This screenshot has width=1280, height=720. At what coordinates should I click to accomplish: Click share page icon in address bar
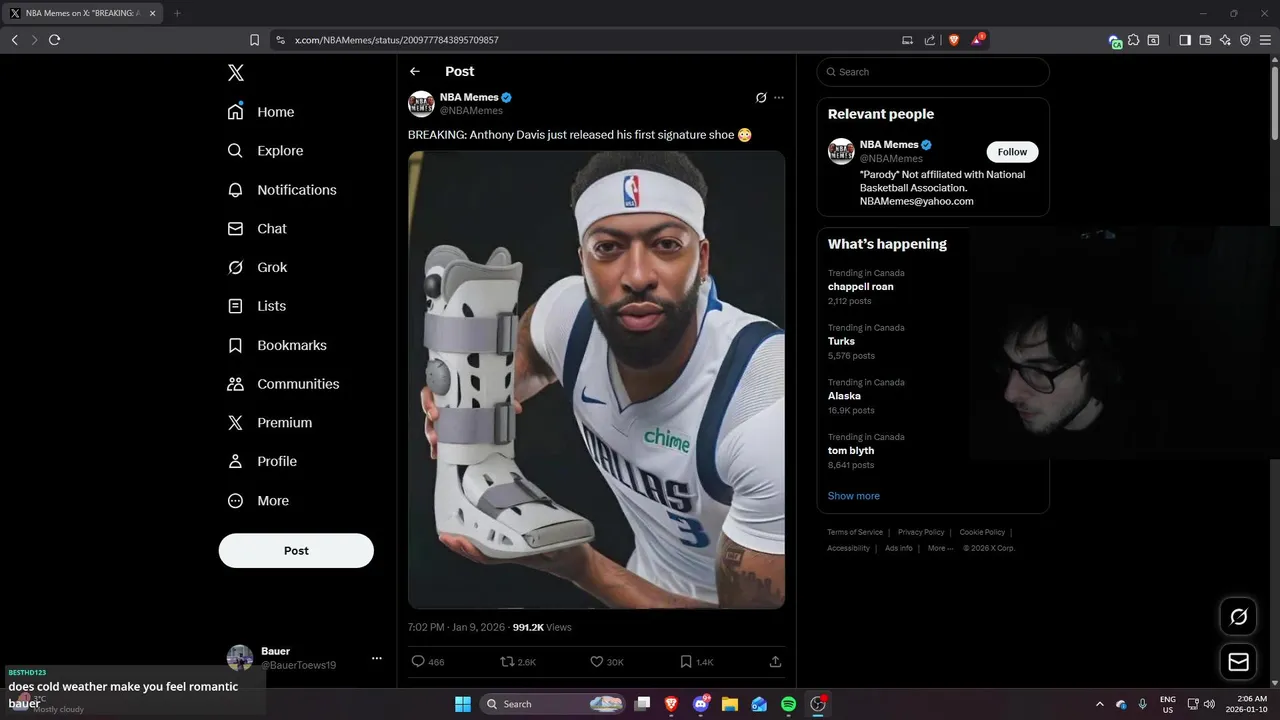(x=930, y=40)
